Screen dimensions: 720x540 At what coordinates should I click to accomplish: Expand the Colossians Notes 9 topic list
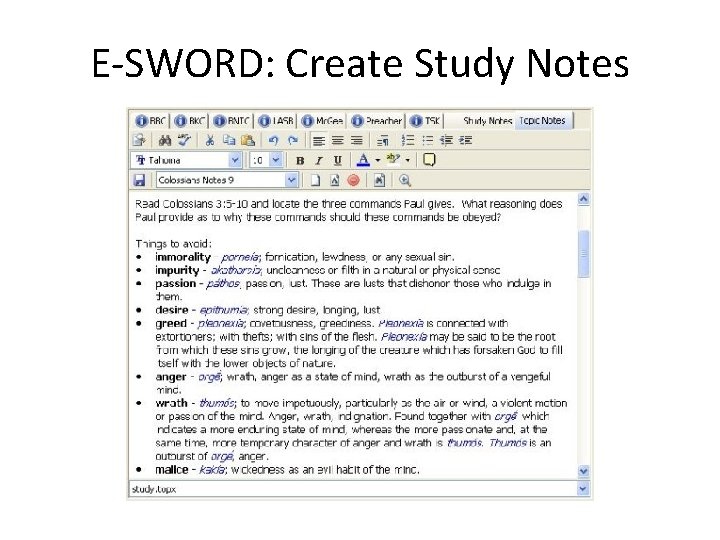click(291, 180)
